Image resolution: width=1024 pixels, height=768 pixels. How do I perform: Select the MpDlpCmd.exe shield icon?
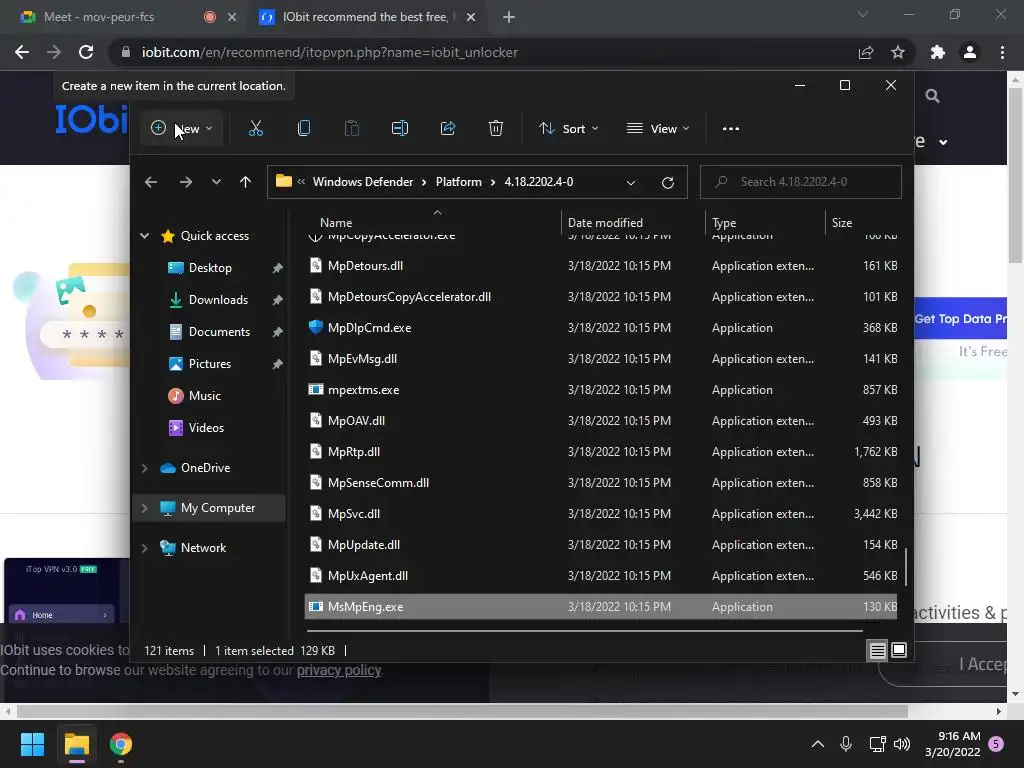coord(315,327)
